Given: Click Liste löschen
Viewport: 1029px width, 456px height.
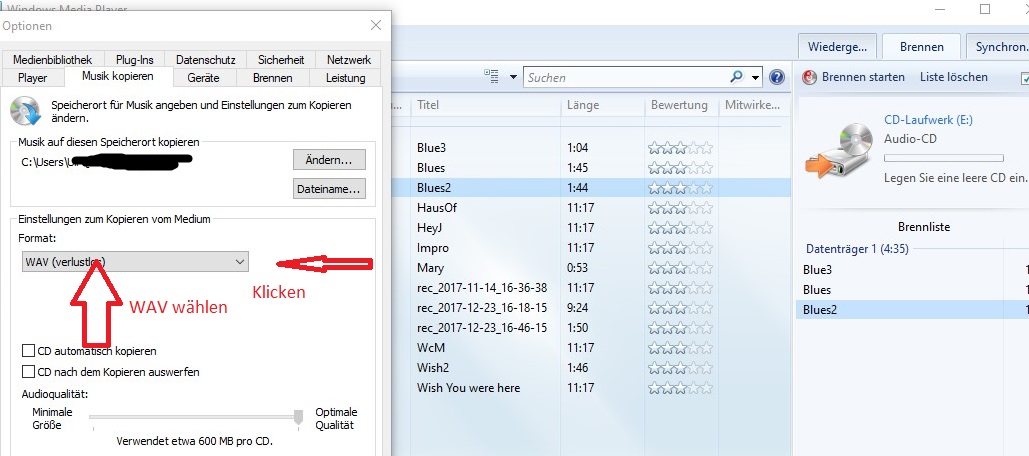Looking at the screenshot, I should point(954,77).
